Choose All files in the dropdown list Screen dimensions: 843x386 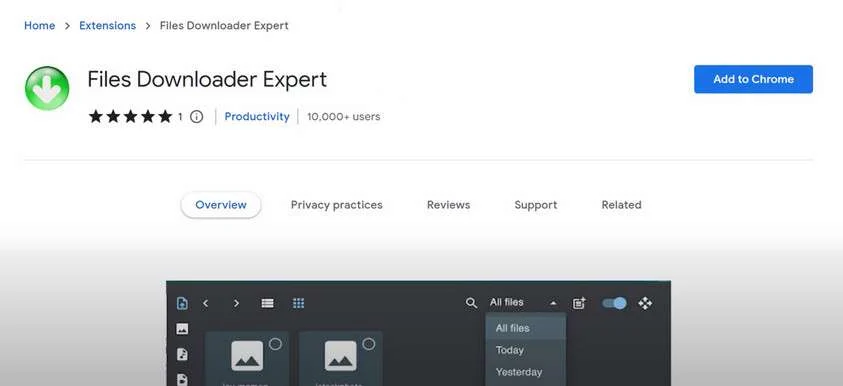525,328
